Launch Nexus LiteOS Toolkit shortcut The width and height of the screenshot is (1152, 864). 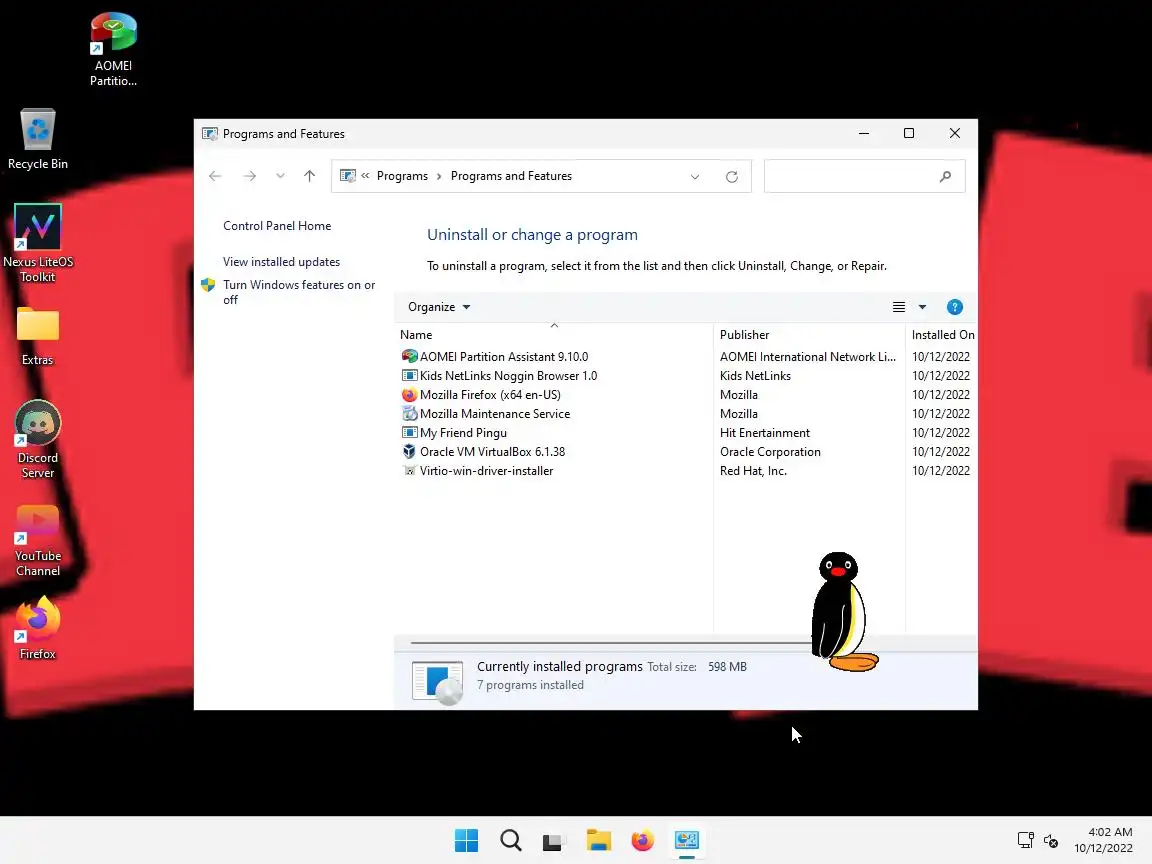pos(37,243)
